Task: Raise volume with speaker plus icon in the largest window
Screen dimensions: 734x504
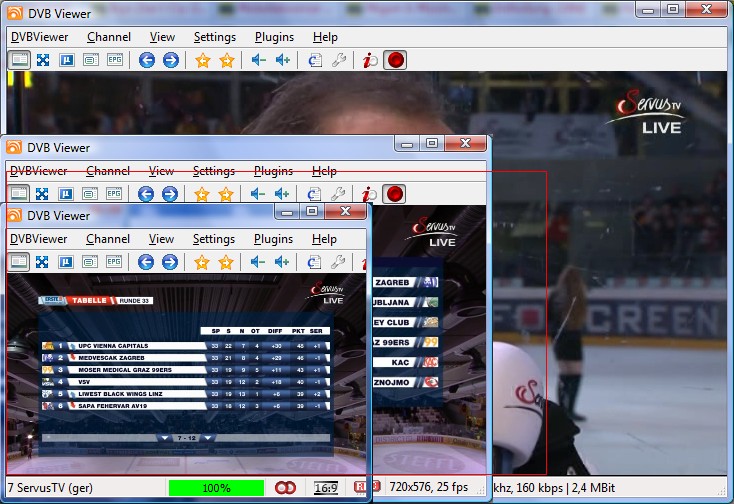Action: coord(282,60)
